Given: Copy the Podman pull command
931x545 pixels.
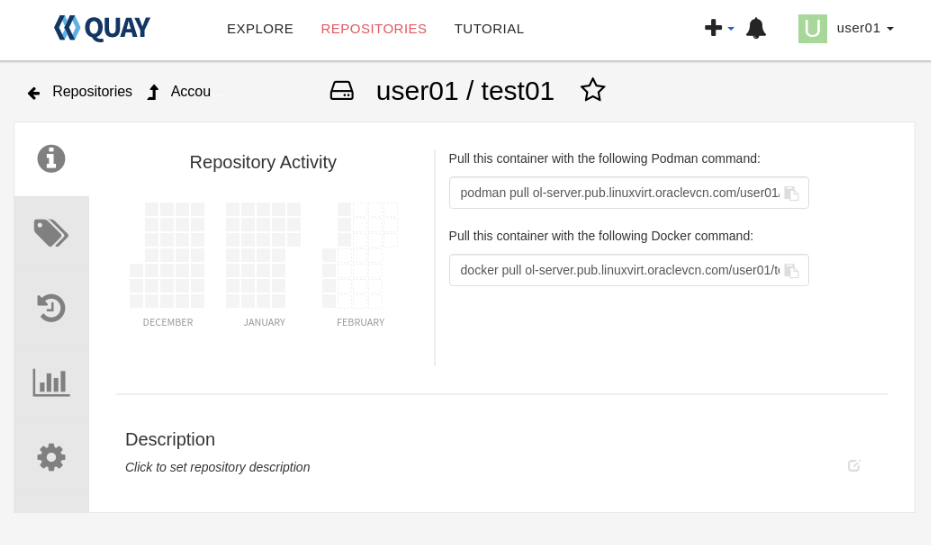Looking at the screenshot, I should click(791, 193).
